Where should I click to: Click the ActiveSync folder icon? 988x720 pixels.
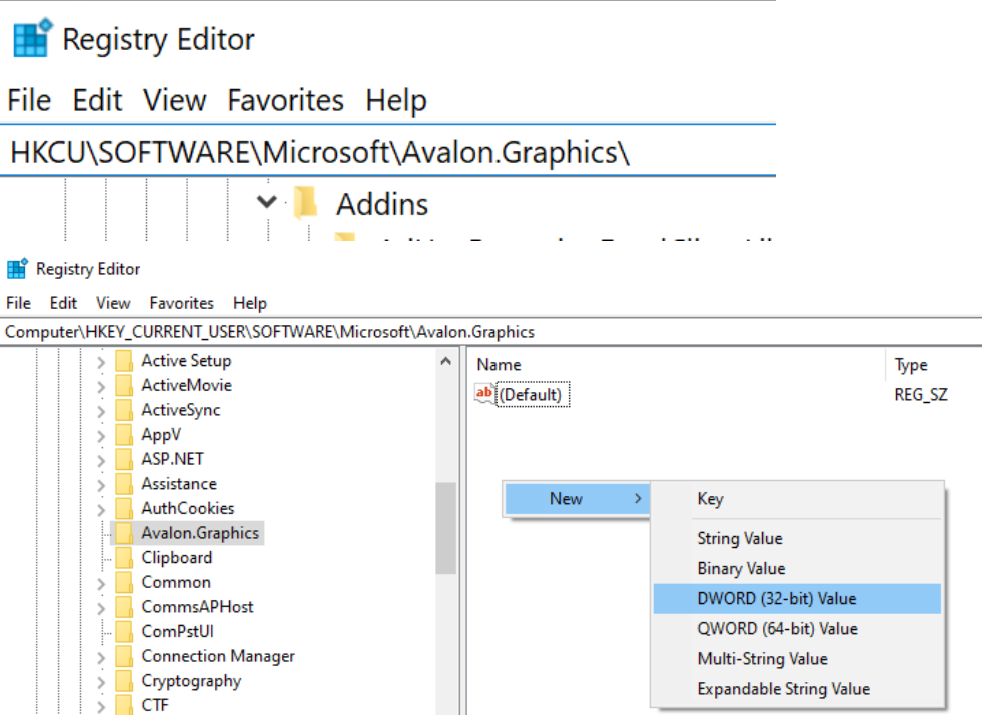tap(124, 411)
